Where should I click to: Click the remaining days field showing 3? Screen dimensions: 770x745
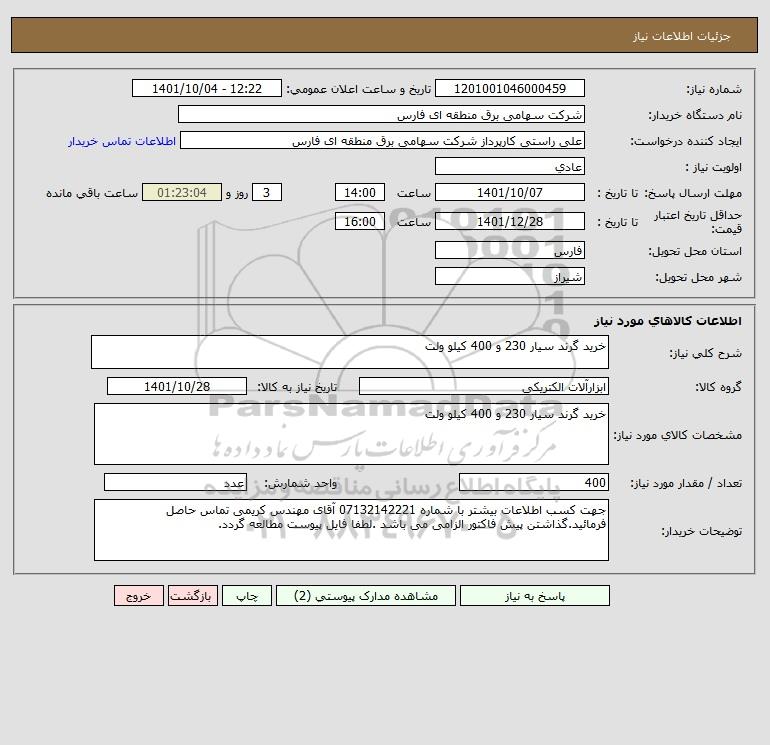point(267,193)
